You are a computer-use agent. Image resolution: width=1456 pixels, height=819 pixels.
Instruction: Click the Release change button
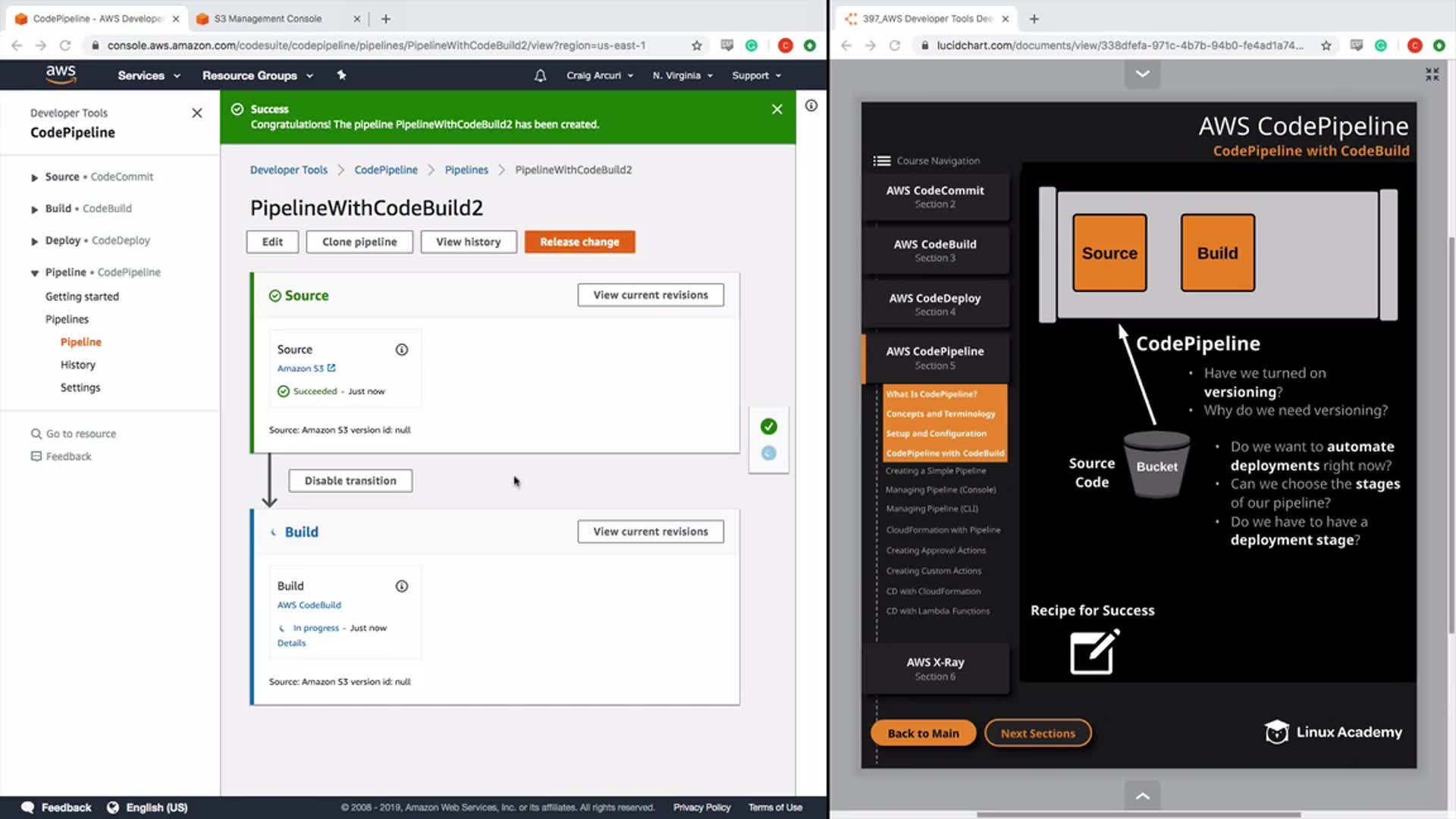(x=579, y=242)
